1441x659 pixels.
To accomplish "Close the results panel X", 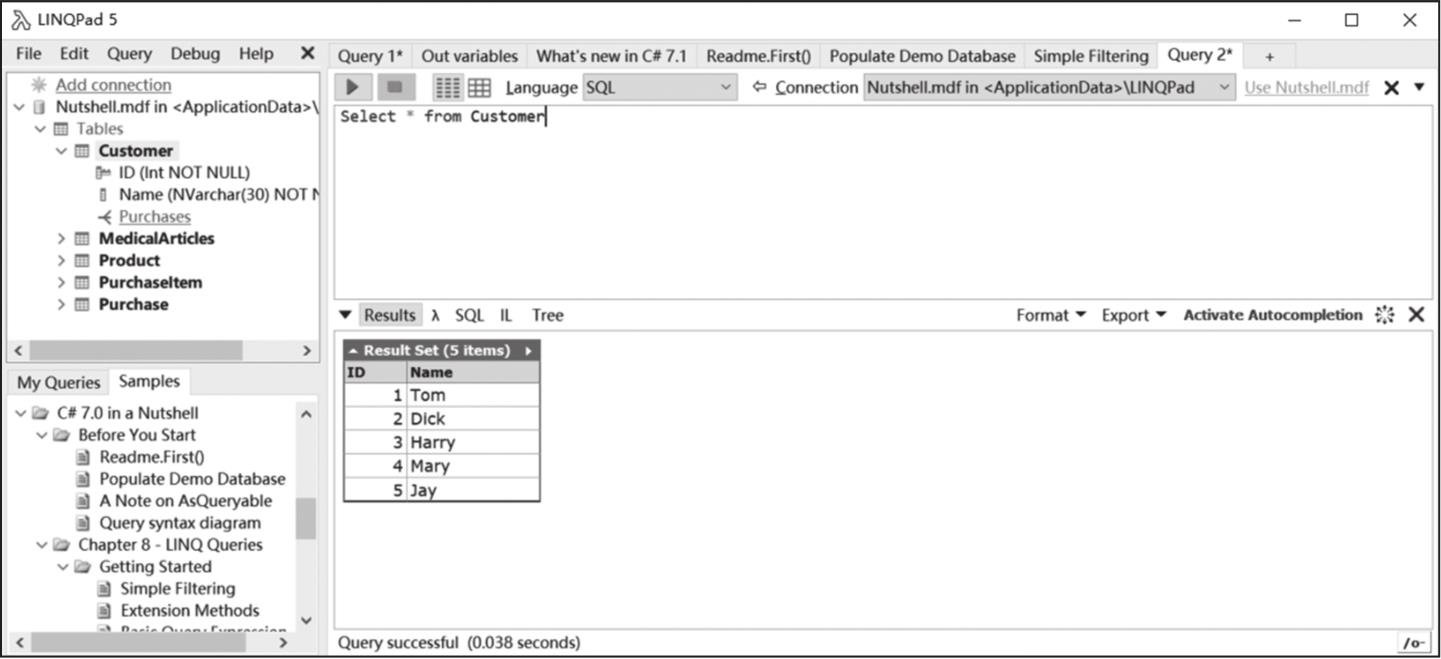I will click(1416, 315).
